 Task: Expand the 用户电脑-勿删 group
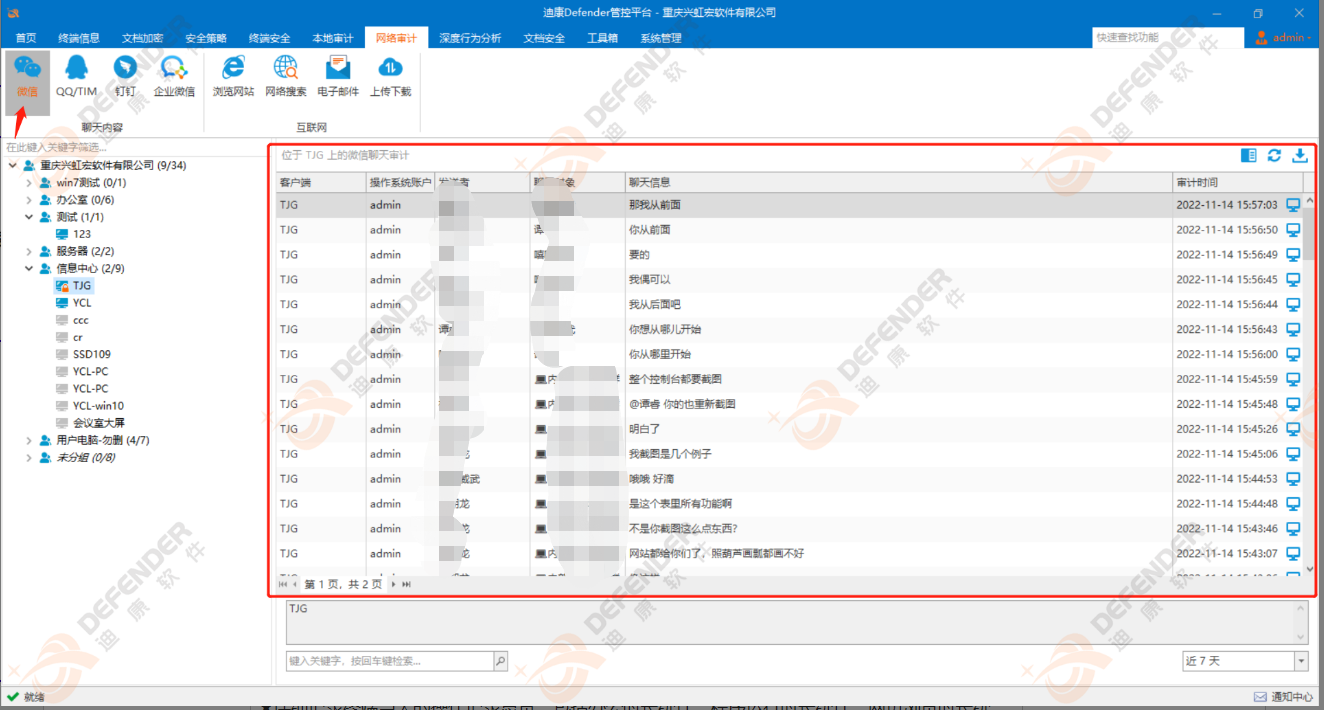[x=28, y=440]
